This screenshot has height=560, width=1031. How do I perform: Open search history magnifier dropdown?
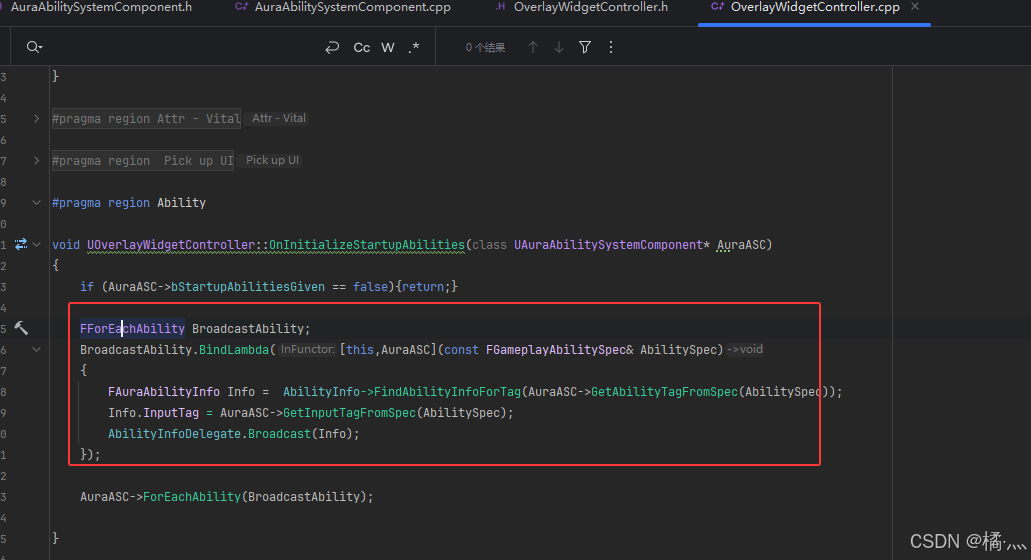tap(34, 47)
